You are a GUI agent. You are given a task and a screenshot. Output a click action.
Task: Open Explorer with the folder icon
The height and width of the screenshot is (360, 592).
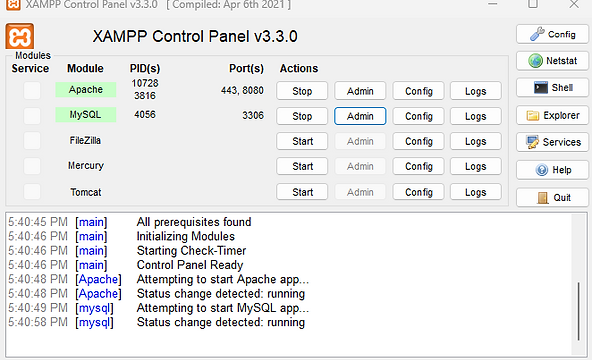(x=552, y=115)
